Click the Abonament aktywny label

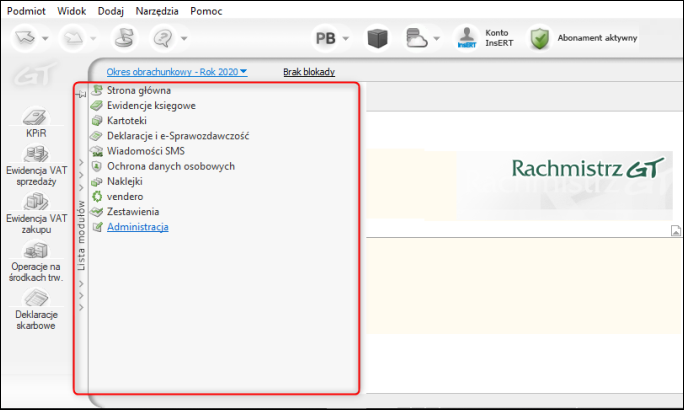[597, 38]
